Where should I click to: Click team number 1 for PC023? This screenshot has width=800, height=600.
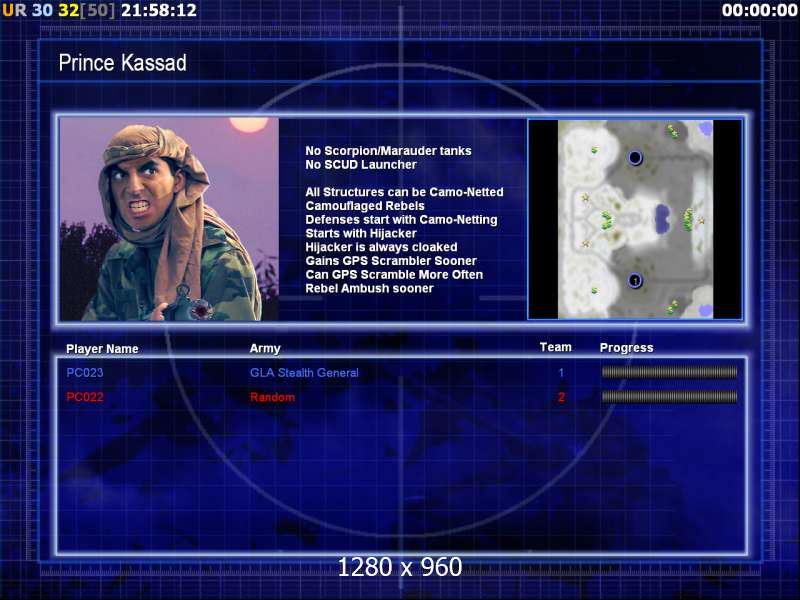point(561,373)
